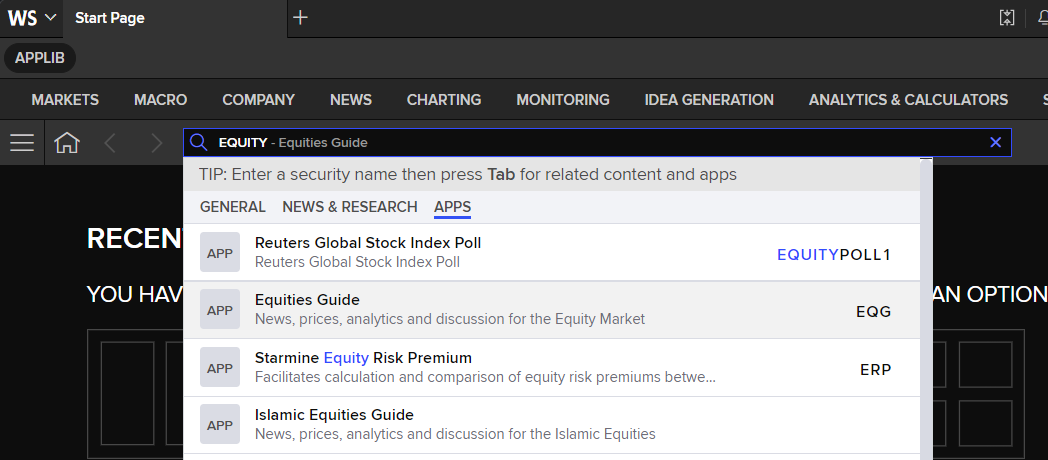1048x460 pixels.
Task: Click the Equity Market description text
Action: pyautogui.click(x=450, y=320)
